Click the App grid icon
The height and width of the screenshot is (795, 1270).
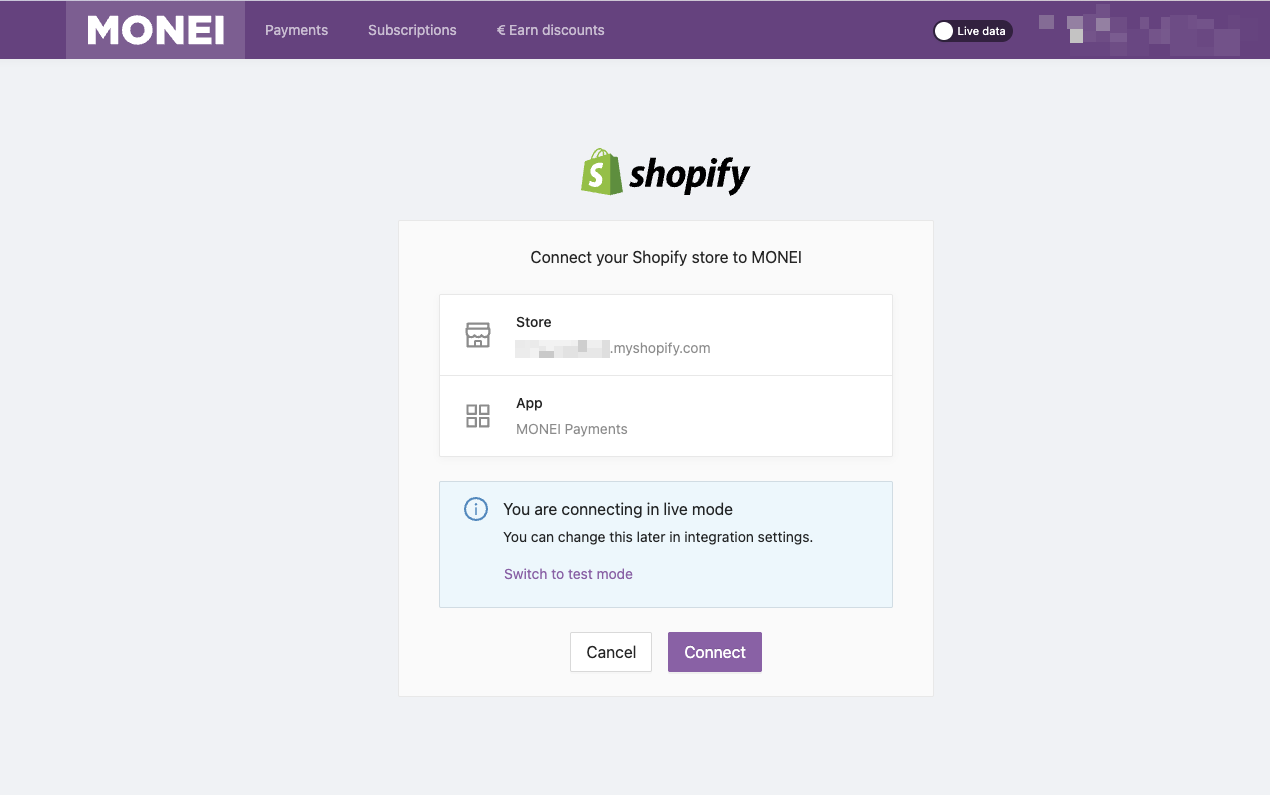click(478, 416)
